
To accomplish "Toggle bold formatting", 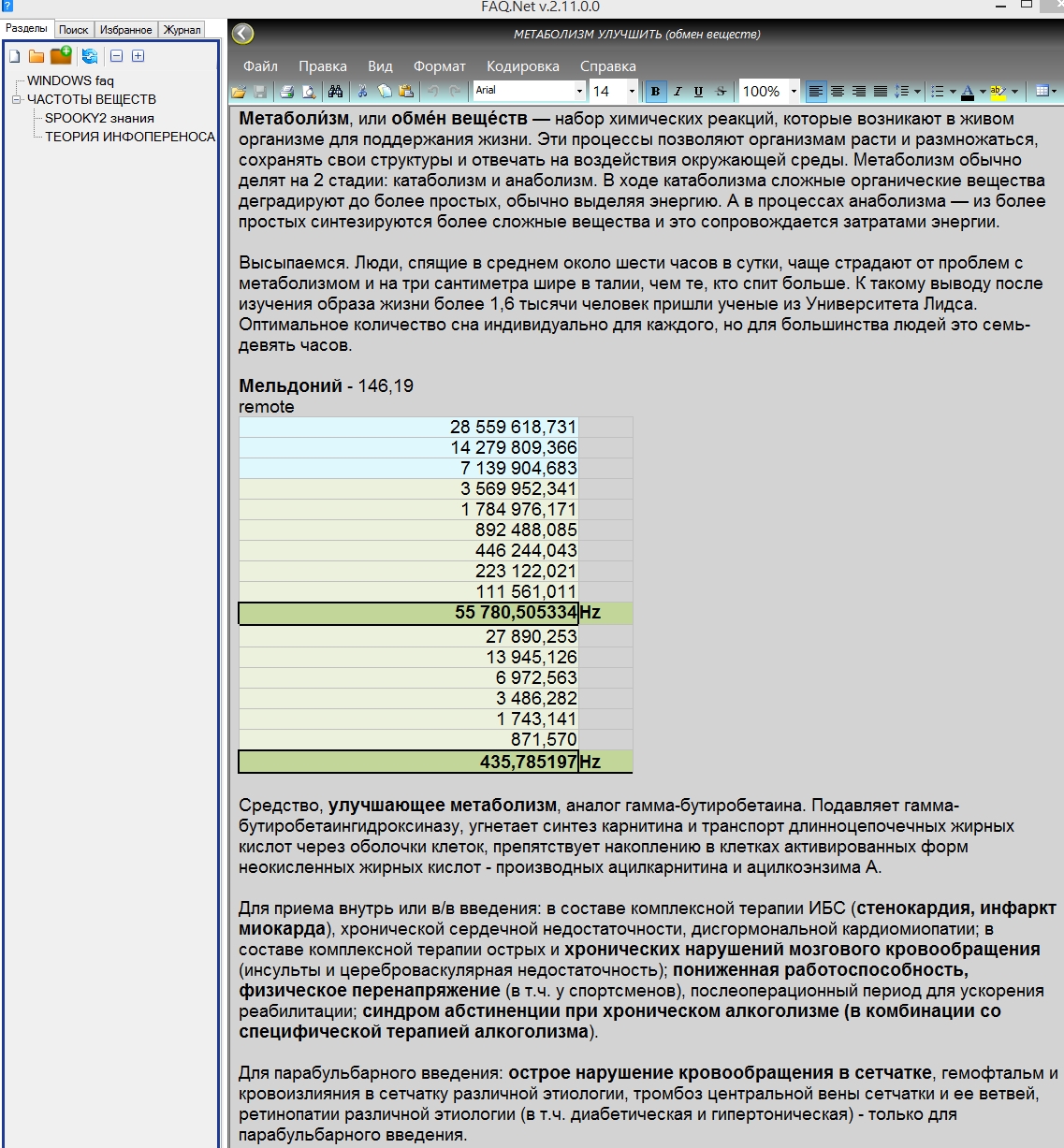I will tap(655, 92).
